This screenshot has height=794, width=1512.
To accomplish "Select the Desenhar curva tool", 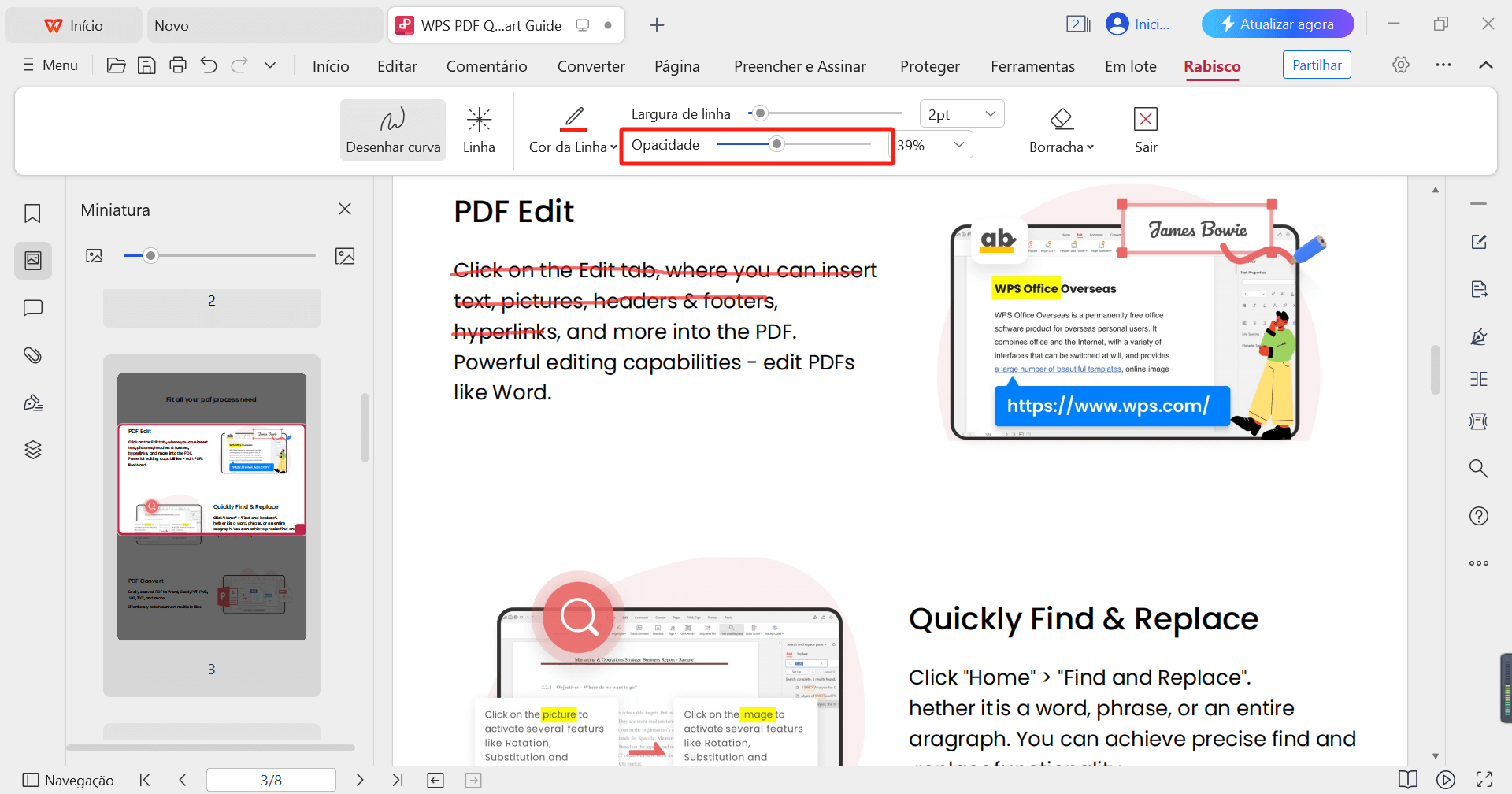I will click(392, 129).
